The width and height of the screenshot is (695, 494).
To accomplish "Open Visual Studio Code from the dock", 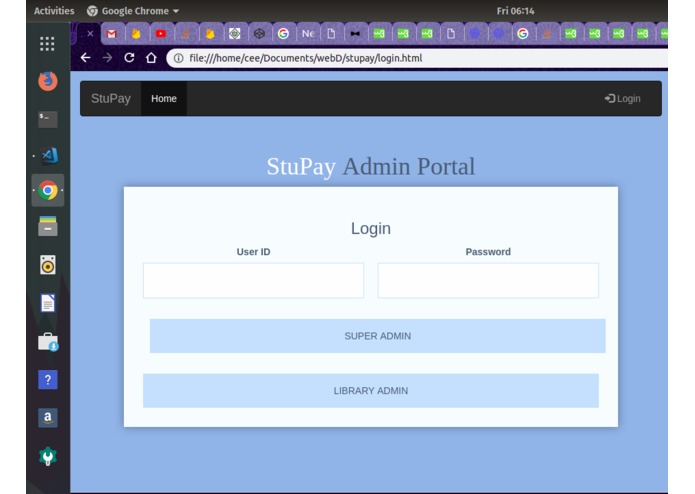I will pyautogui.click(x=49, y=156).
